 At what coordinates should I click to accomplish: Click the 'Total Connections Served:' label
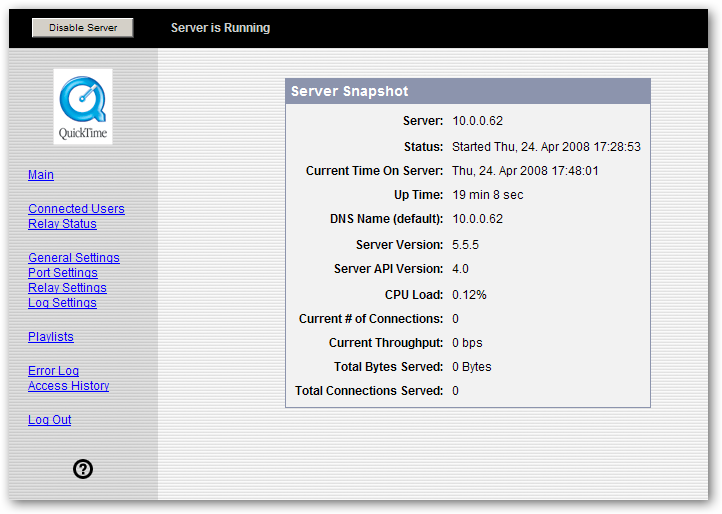[369, 391]
